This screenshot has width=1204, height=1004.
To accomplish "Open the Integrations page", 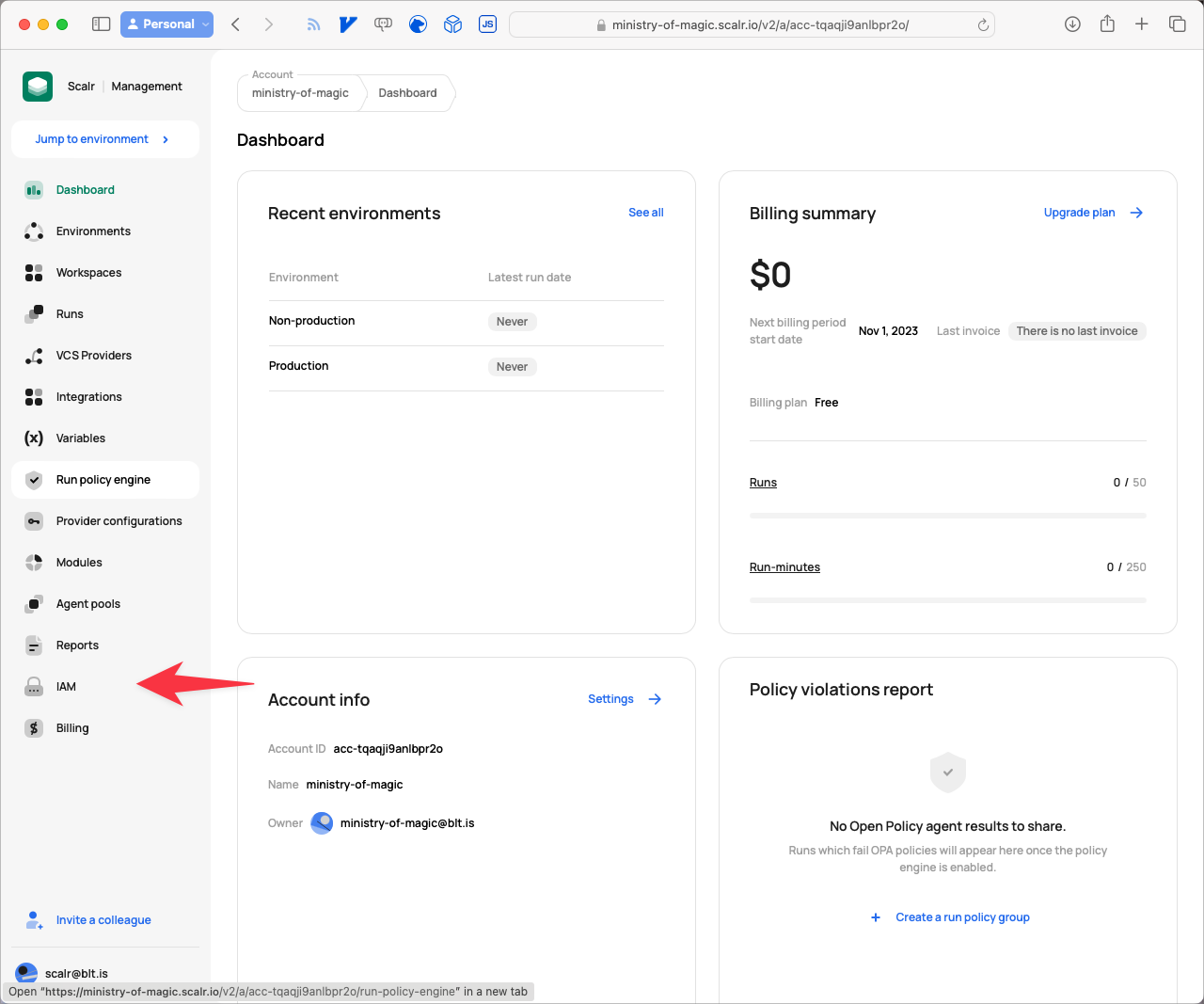I will pyautogui.click(x=89, y=397).
